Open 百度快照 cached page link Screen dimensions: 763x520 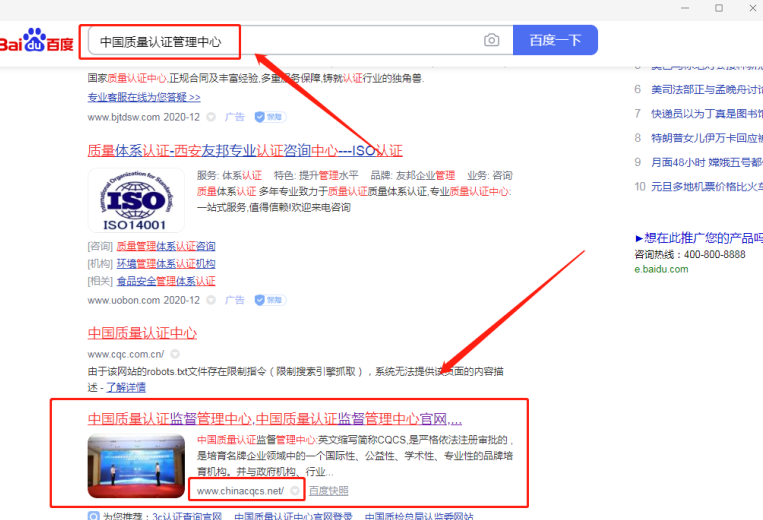[328, 491]
